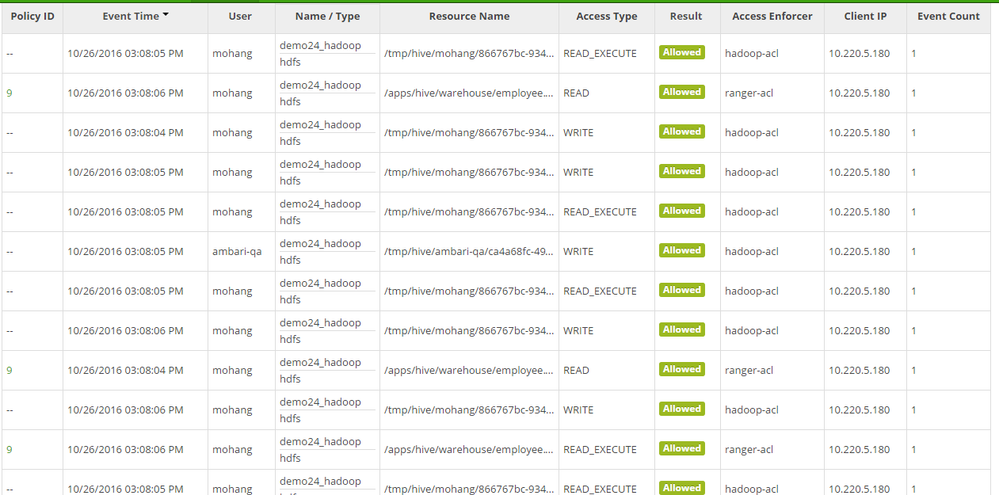Viewport: 999px width, 495px height.
Task: Click hdfs type in the ambari-qa row
Action: [290, 260]
